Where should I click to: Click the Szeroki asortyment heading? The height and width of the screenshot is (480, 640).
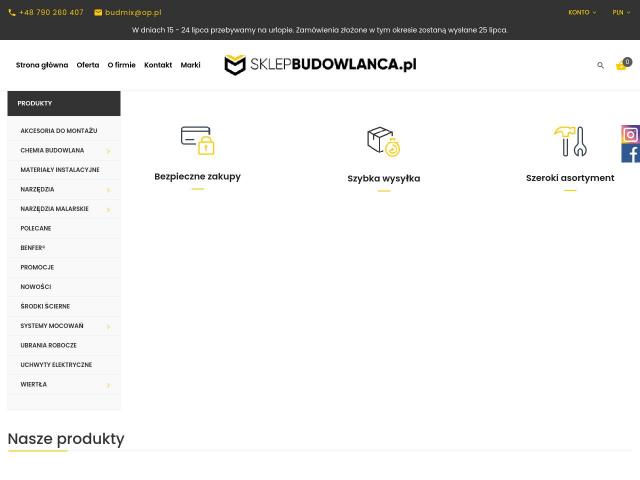tap(570, 178)
